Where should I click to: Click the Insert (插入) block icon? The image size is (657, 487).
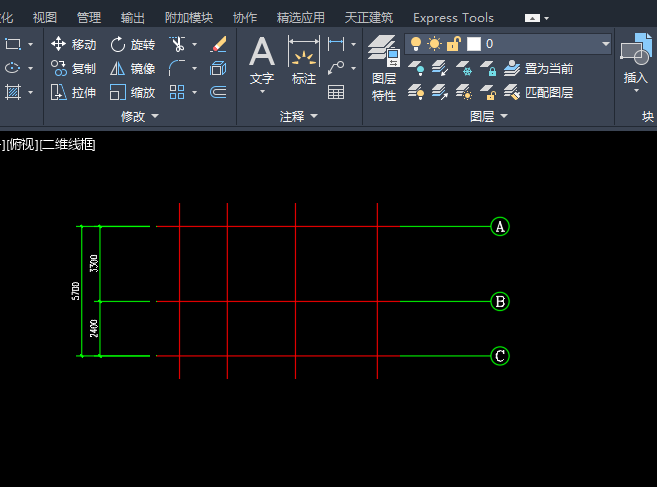click(x=635, y=59)
